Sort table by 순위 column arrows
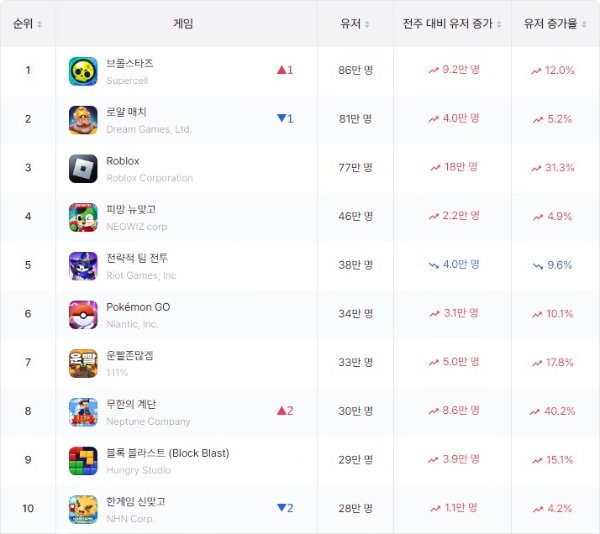 39,24
